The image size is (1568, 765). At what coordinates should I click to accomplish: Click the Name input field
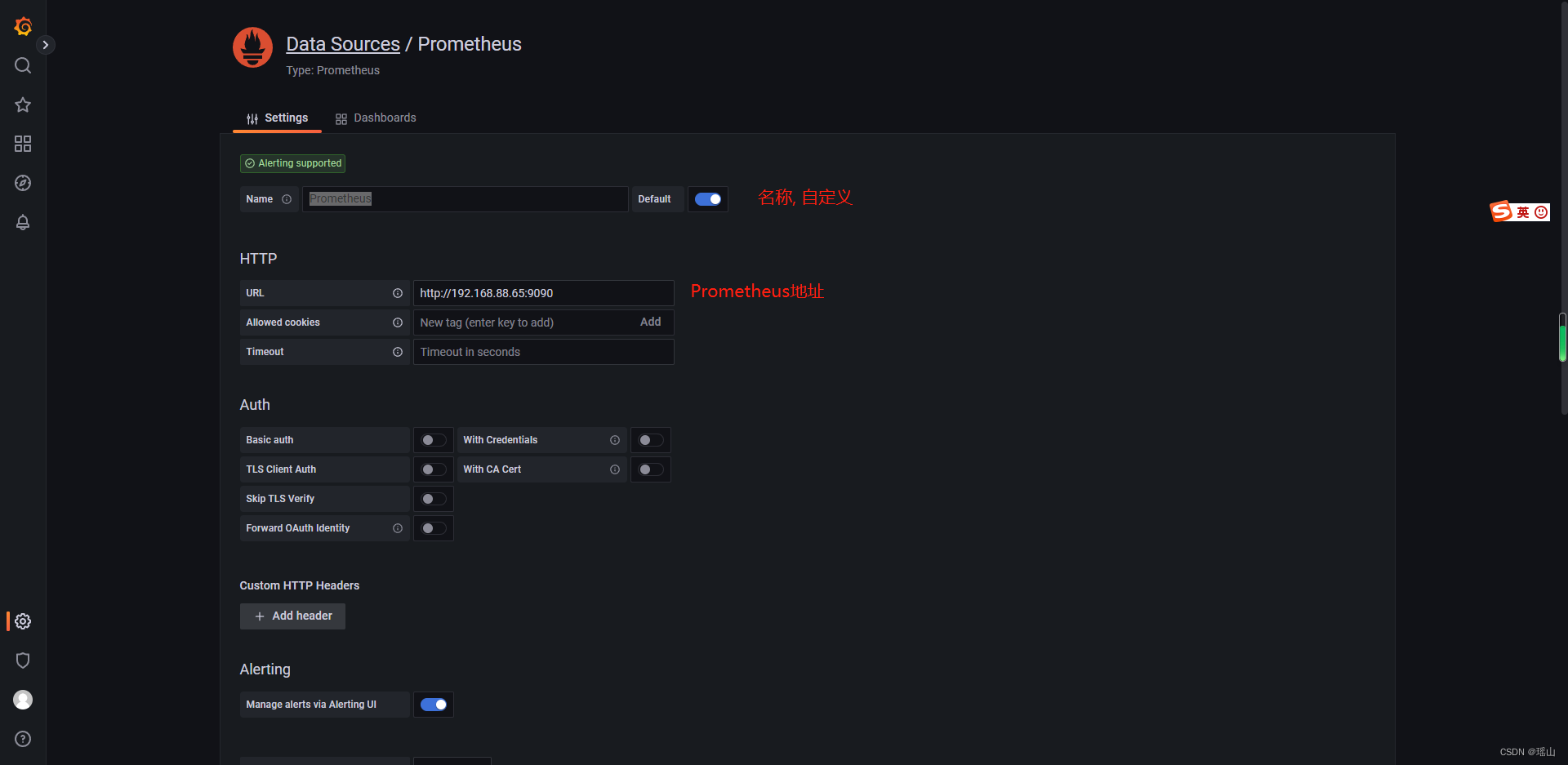(465, 199)
